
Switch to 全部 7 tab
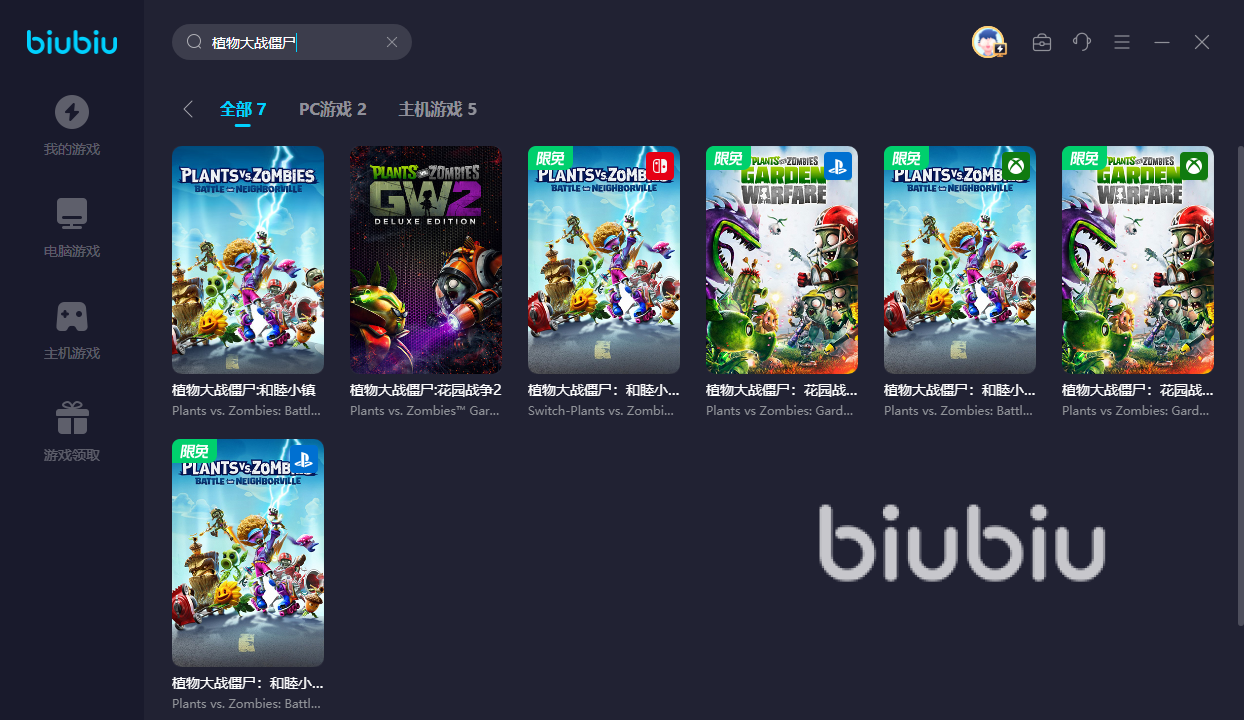243,109
